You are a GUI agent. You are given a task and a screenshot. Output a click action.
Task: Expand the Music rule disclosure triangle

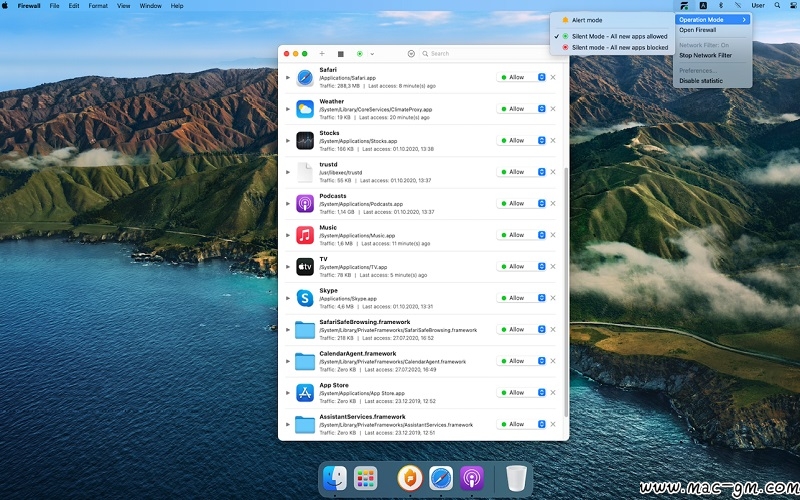(288, 235)
